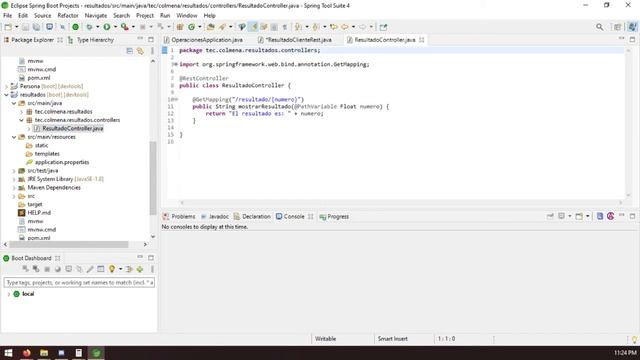Click the Open Perspective icon
The image size is (640, 360).
[x=617, y=27]
